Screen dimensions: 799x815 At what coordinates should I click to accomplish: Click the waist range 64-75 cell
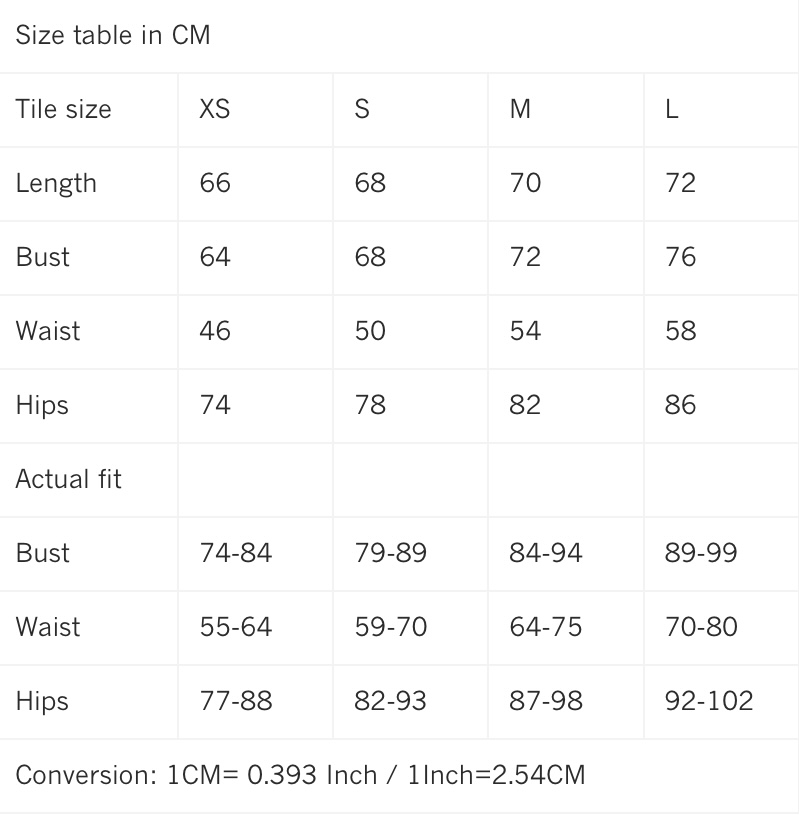click(546, 627)
